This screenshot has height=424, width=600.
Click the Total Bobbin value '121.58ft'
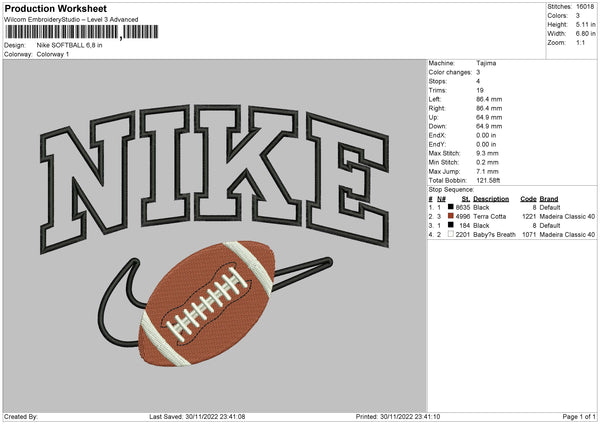tap(488, 180)
